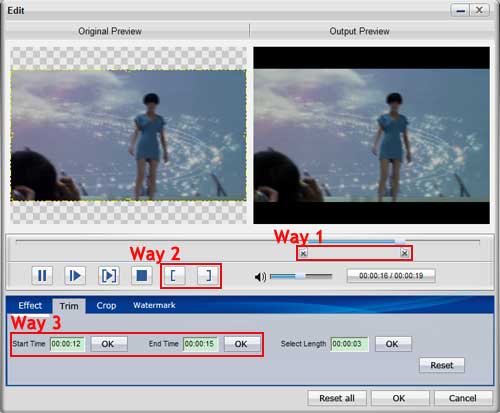Open the Crop tab
Viewport: 500px width, 413px height.
click(x=106, y=305)
